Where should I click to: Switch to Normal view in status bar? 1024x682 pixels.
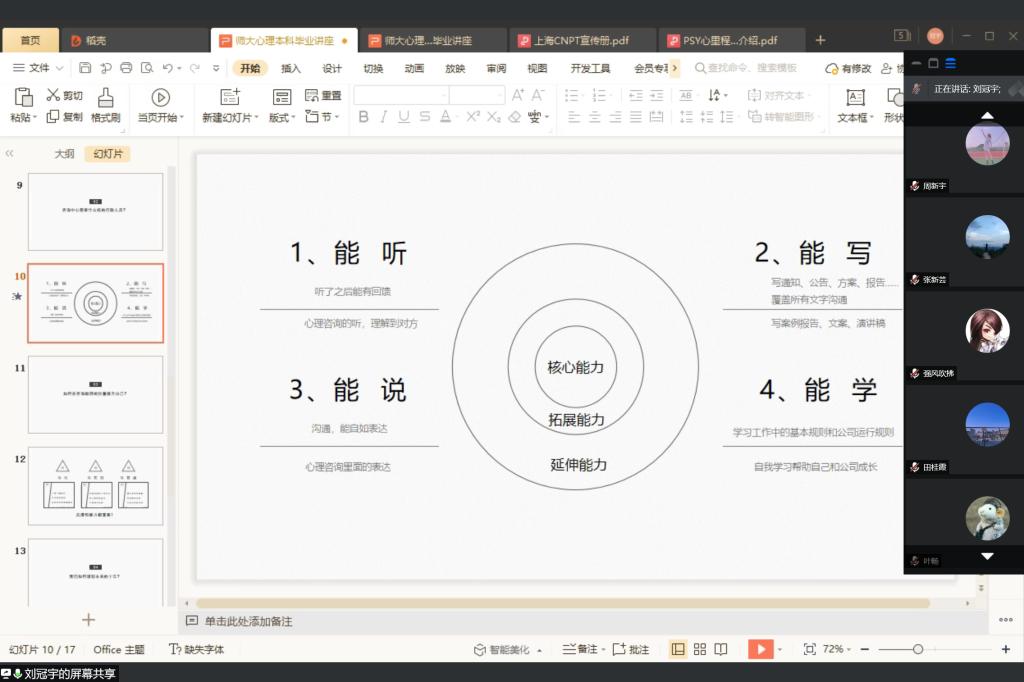click(x=678, y=649)
